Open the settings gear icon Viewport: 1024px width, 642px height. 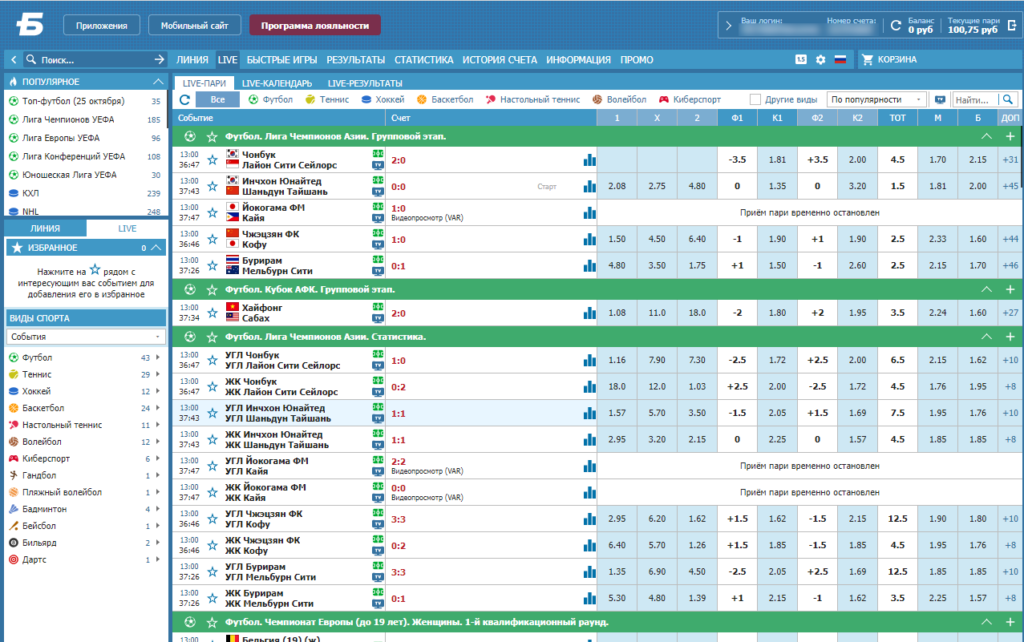pos(820,59)
